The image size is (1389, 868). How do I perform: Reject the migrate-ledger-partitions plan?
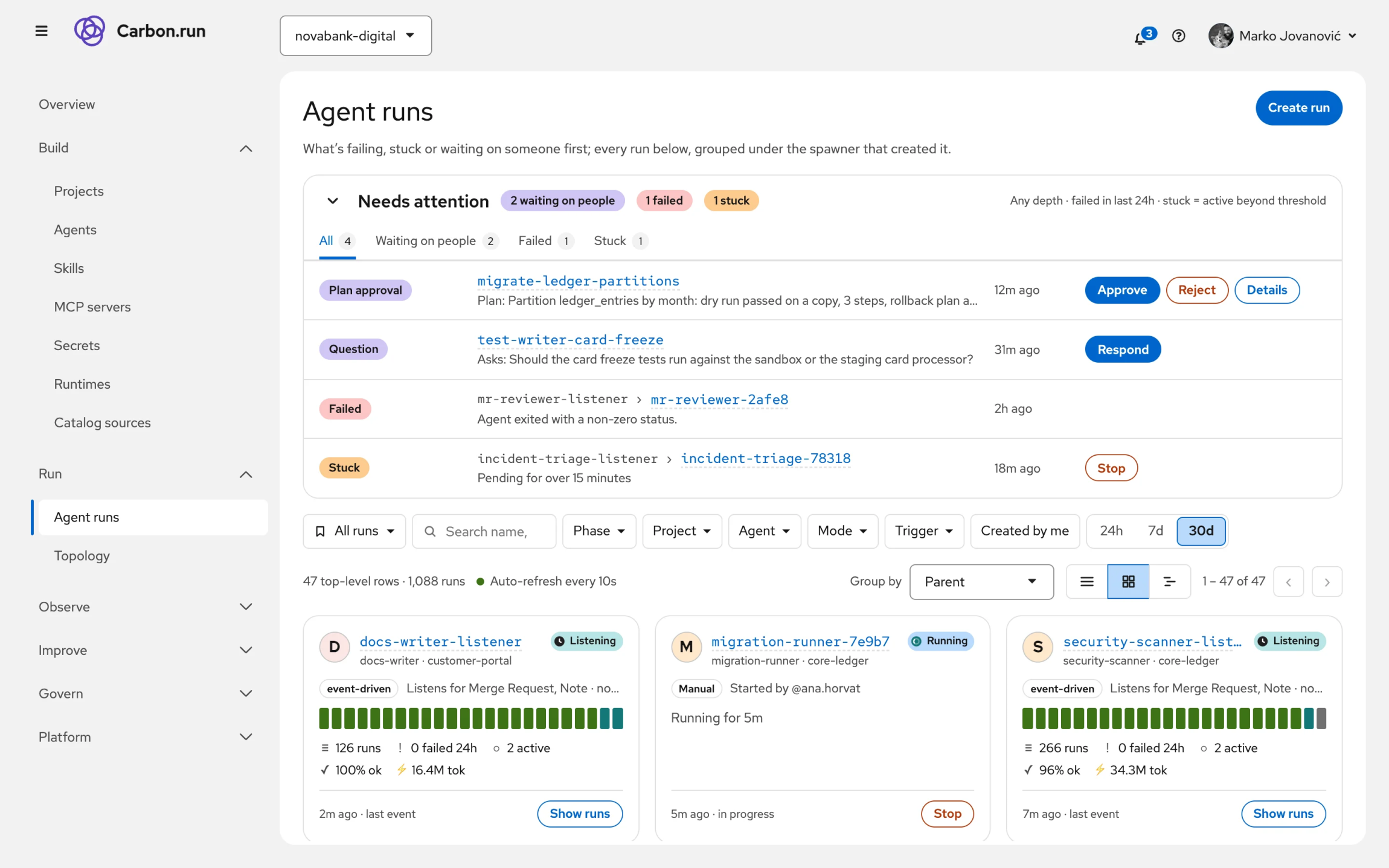tap(1196, 290)
